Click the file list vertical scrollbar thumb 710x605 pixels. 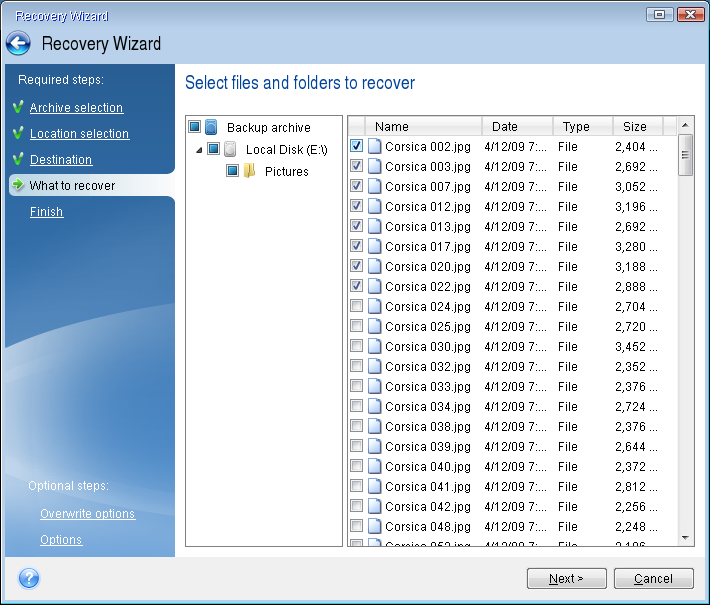click(x=685, y=155)
